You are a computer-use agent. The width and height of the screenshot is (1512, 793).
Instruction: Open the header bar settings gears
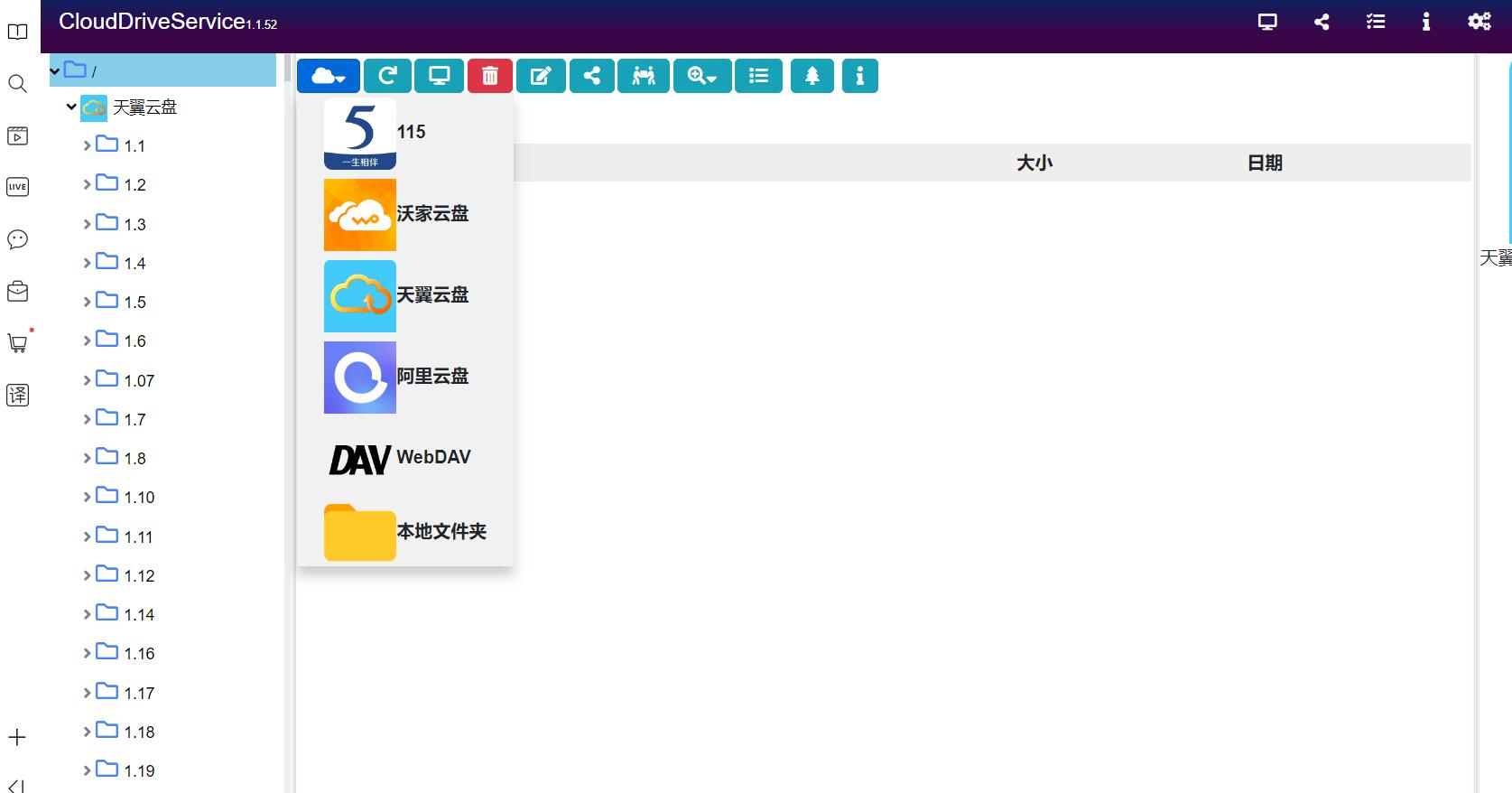tap(1480, 22)
